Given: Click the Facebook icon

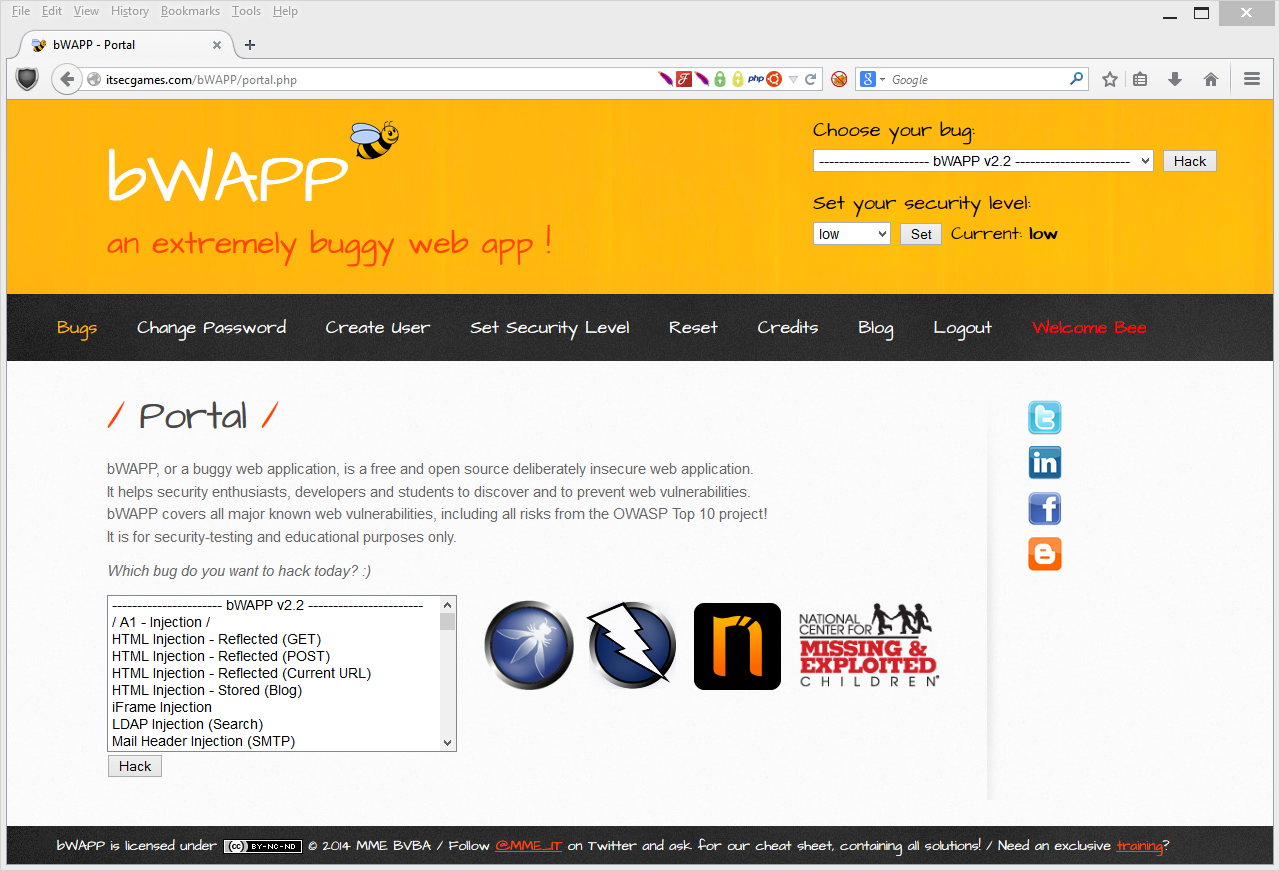Looking at the screenshot, I should coord(1044,509).
